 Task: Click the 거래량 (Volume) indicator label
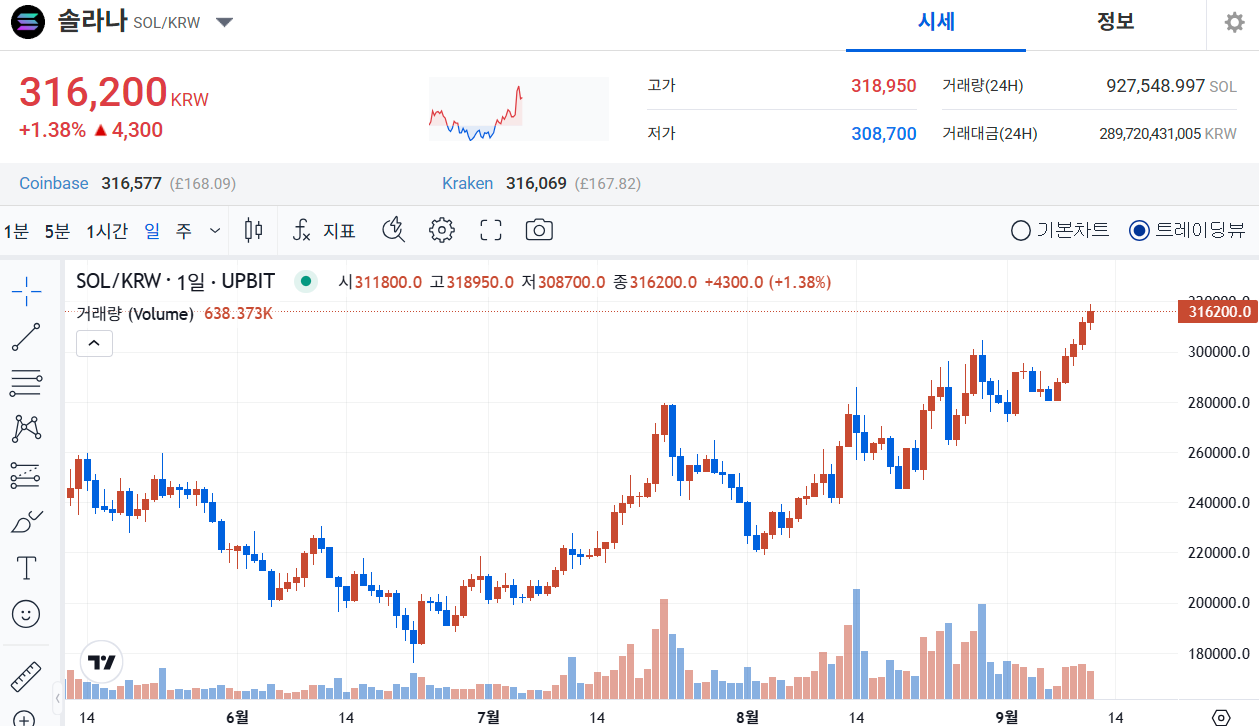click(x=135, y=314)
